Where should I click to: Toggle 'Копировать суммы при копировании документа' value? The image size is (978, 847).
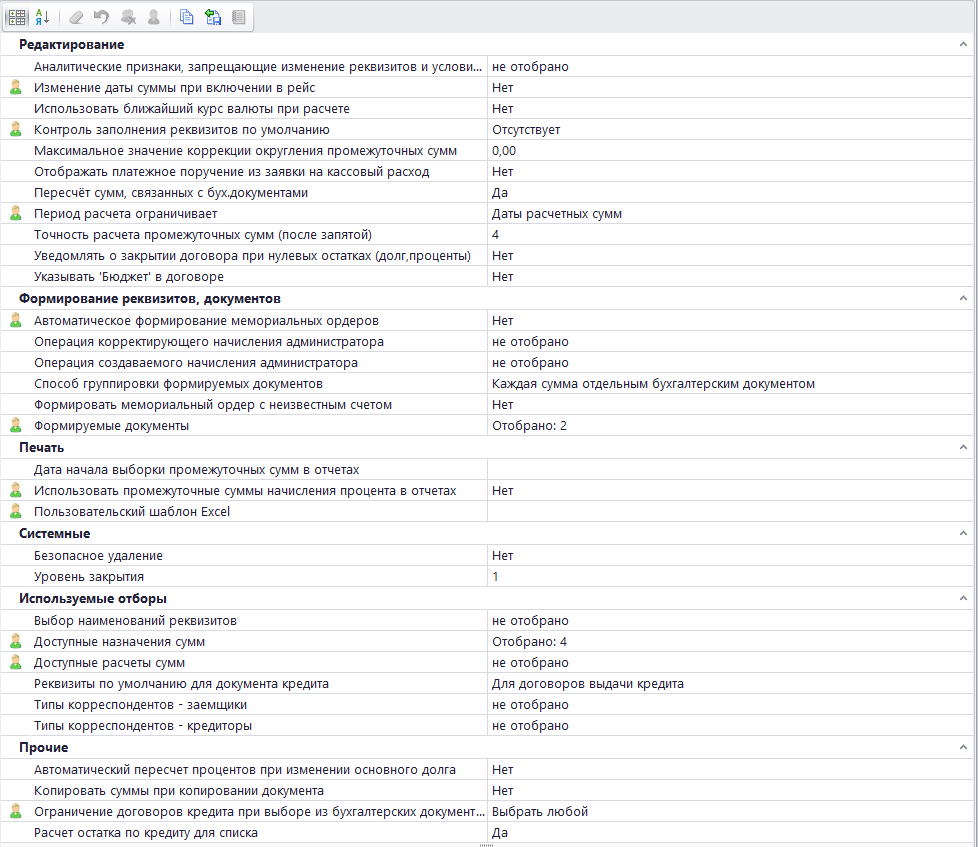tap(728, 791)
